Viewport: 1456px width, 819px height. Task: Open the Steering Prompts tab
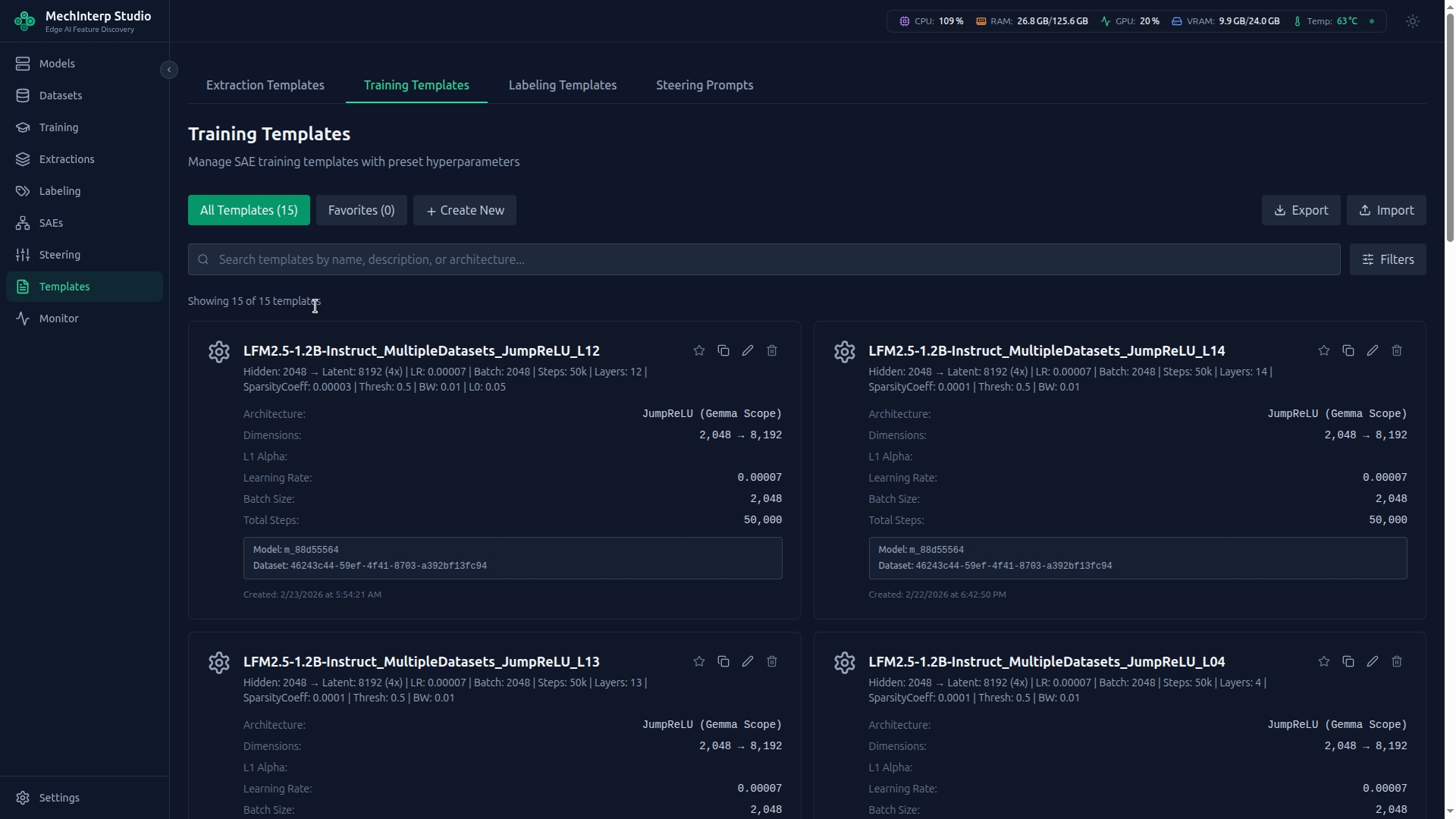point(704,85)
